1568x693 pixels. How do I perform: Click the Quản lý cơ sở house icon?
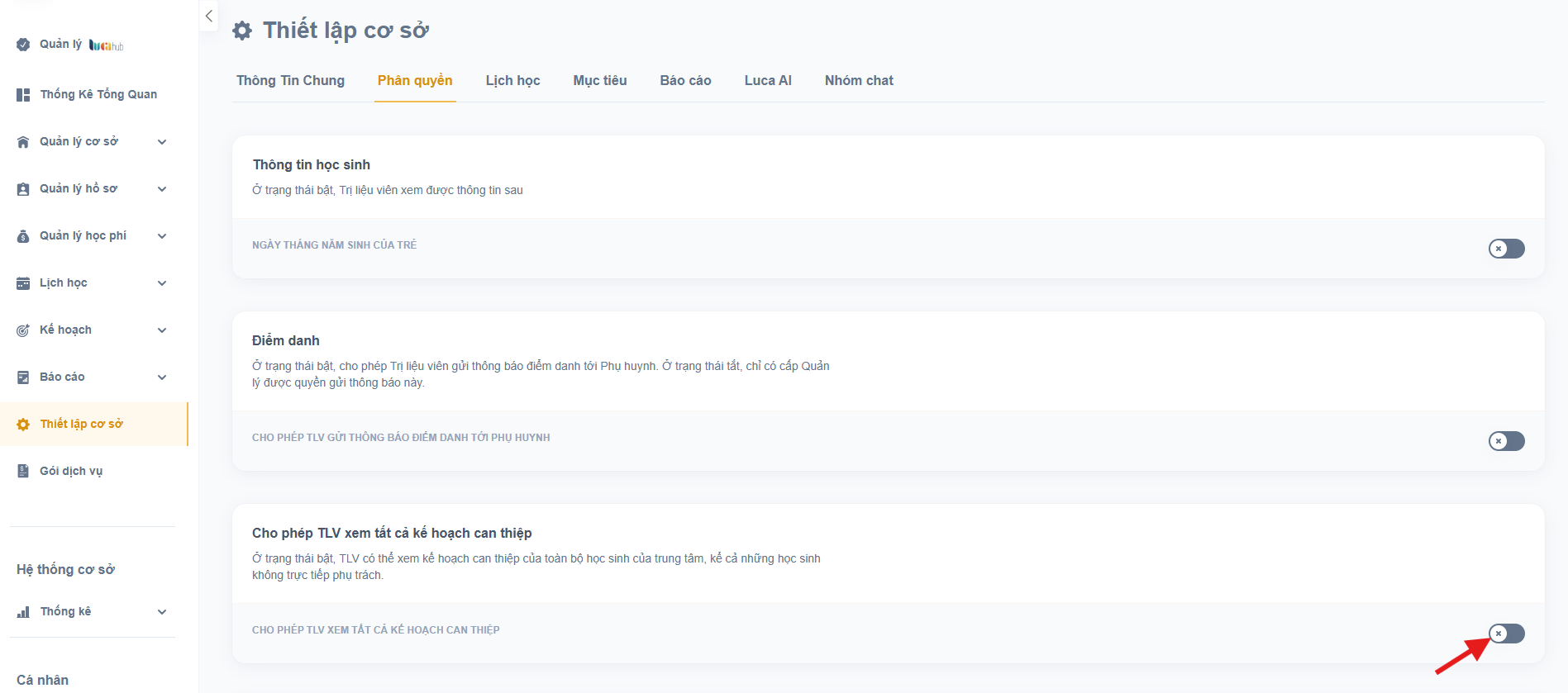(x=23, y=142)
